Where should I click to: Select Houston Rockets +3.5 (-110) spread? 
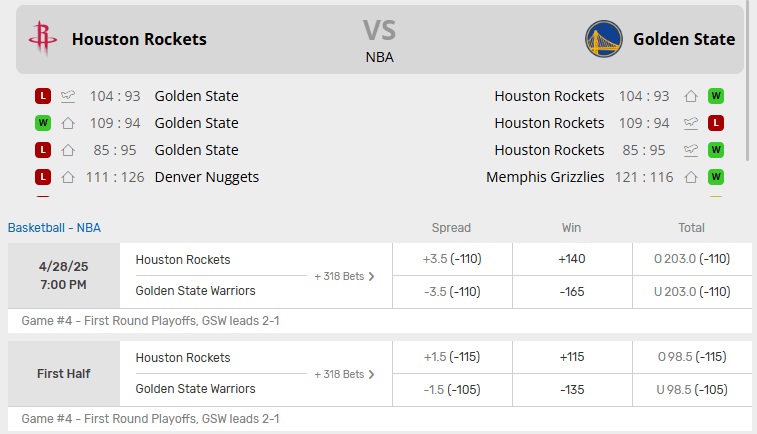(x=452, y=259)
